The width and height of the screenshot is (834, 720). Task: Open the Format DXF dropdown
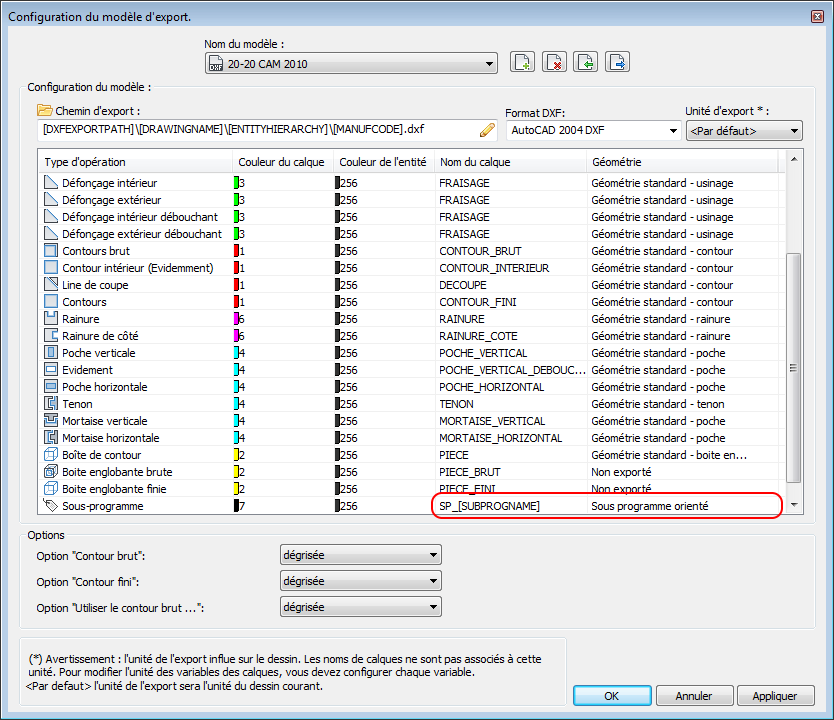592,131
